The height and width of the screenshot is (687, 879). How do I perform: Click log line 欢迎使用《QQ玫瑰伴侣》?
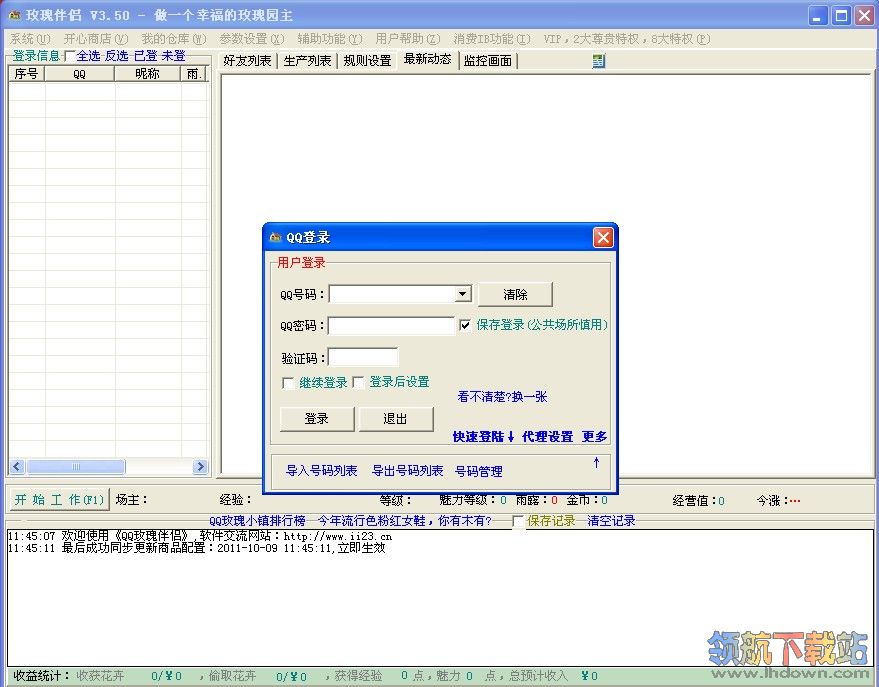pos(200,536)
